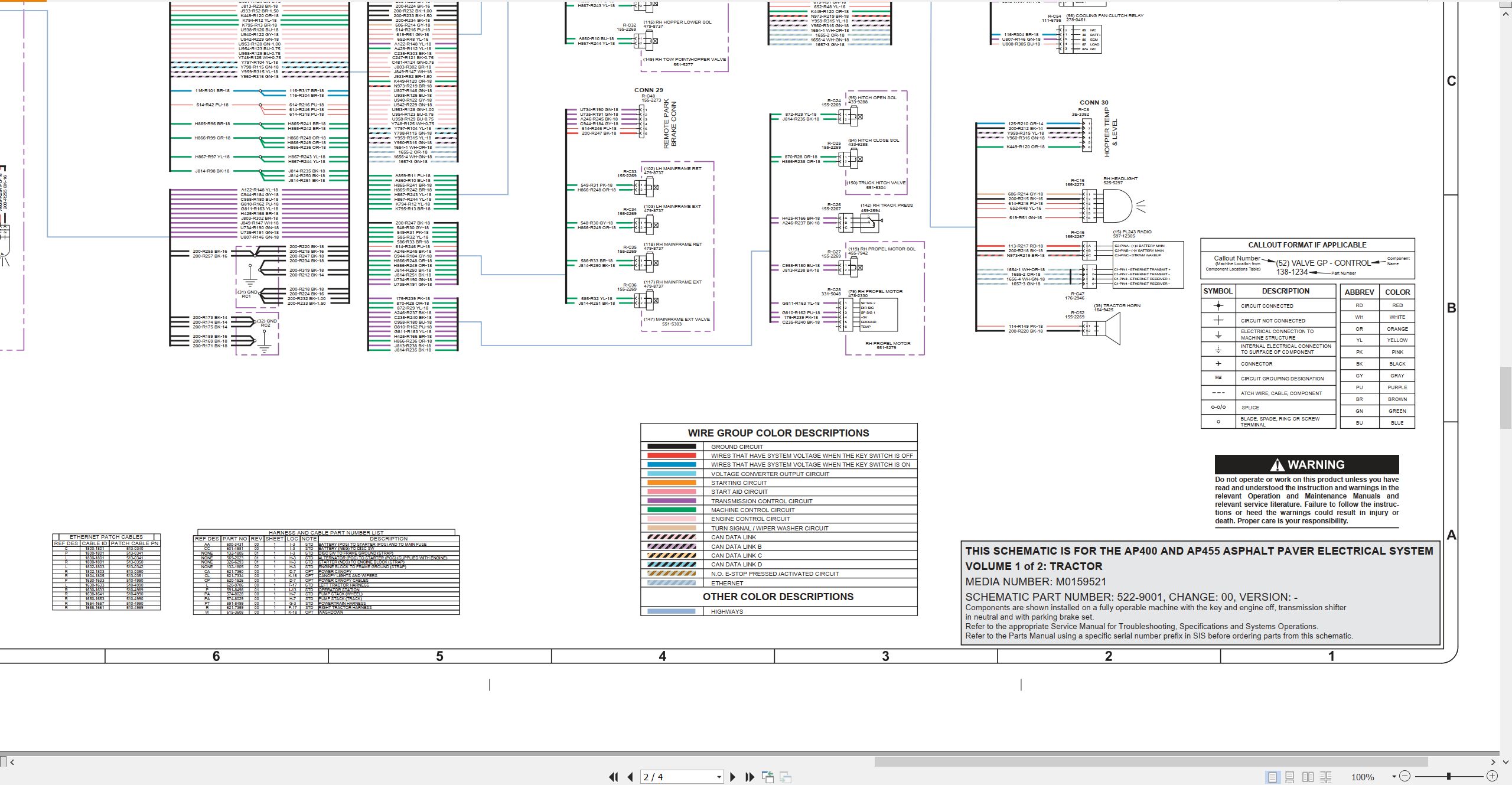Click the MAINFRAME EXT VALVE label

(x=676, y=320)
